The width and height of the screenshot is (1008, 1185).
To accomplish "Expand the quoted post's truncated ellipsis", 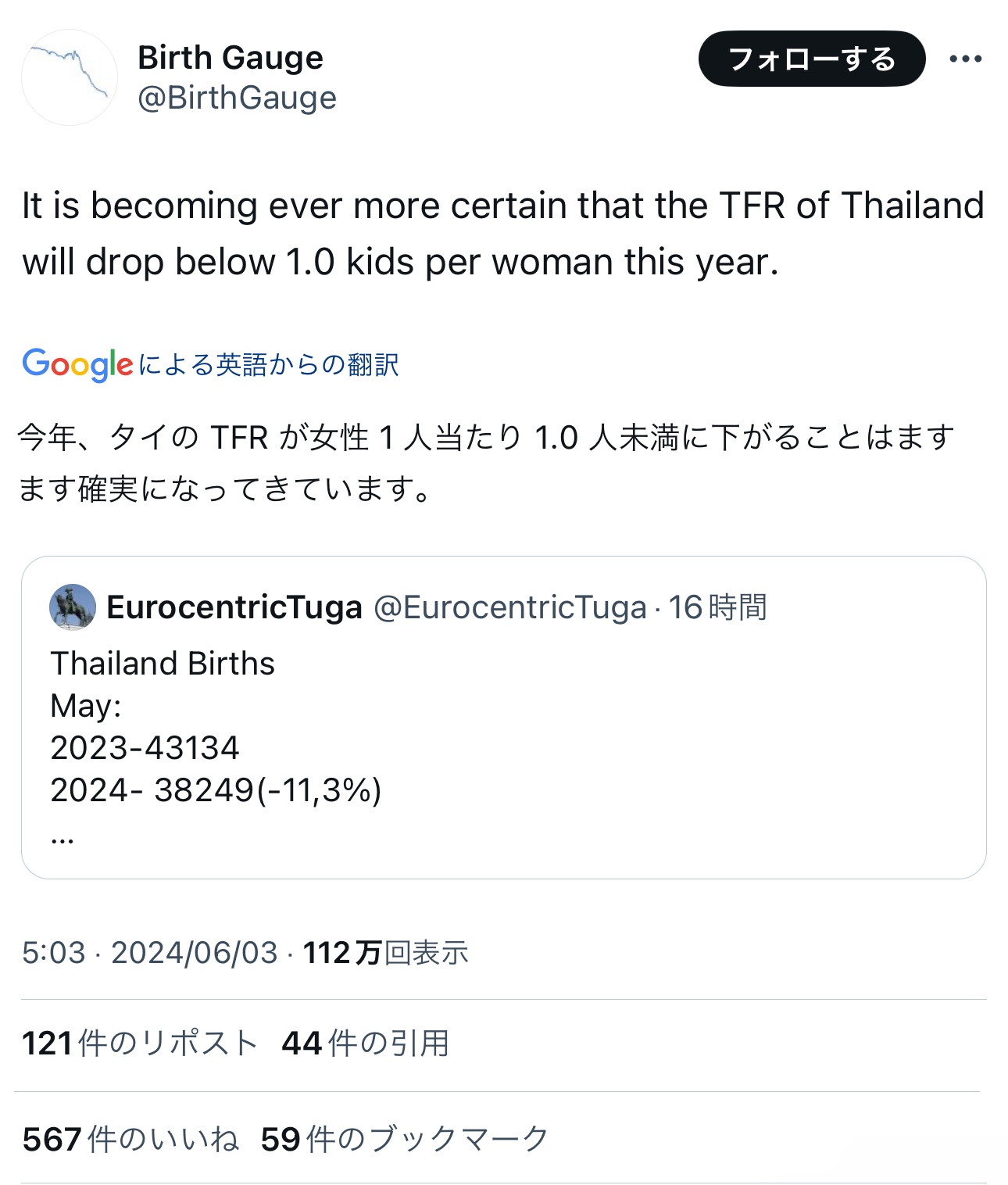I will click(x=63, y=838).
